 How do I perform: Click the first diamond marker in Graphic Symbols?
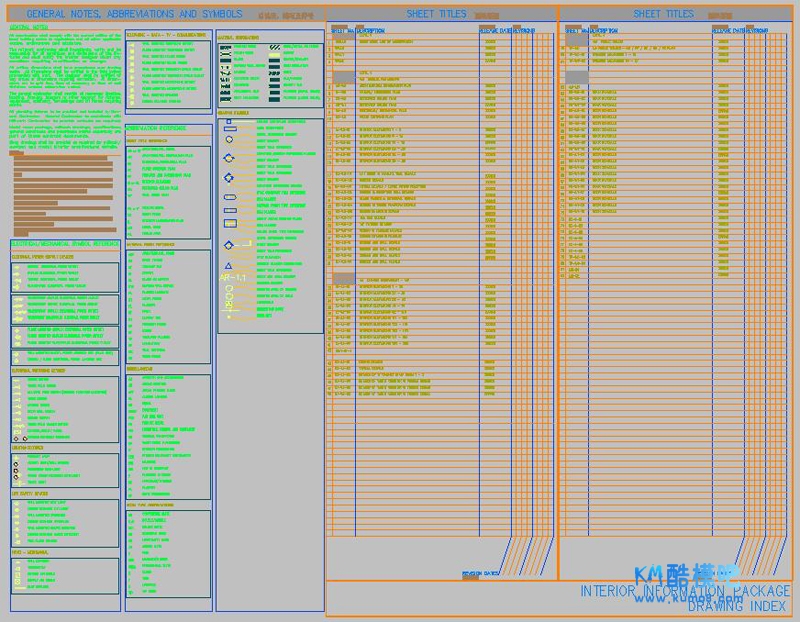(229, 155)
